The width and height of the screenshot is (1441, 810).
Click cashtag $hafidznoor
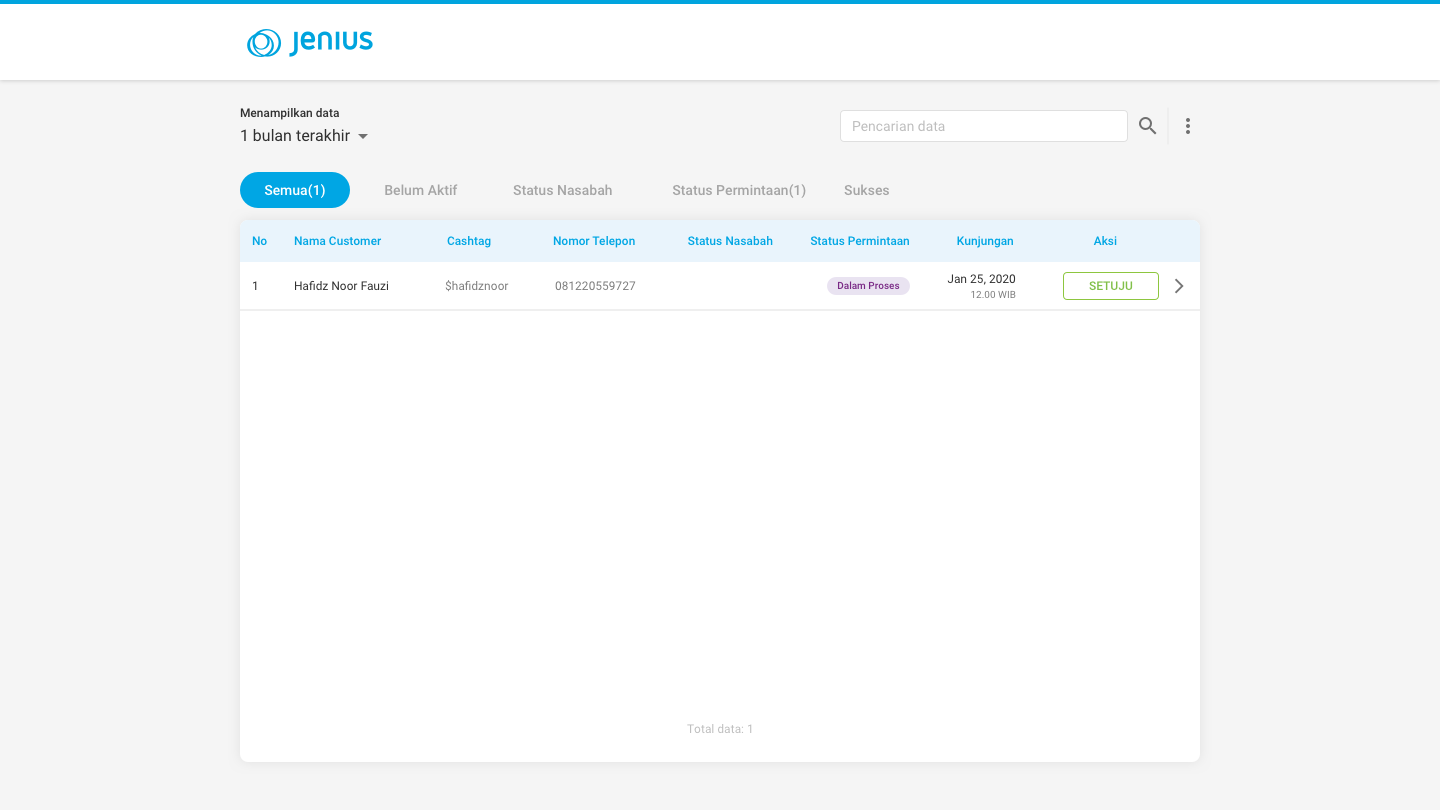click(477, 286)
